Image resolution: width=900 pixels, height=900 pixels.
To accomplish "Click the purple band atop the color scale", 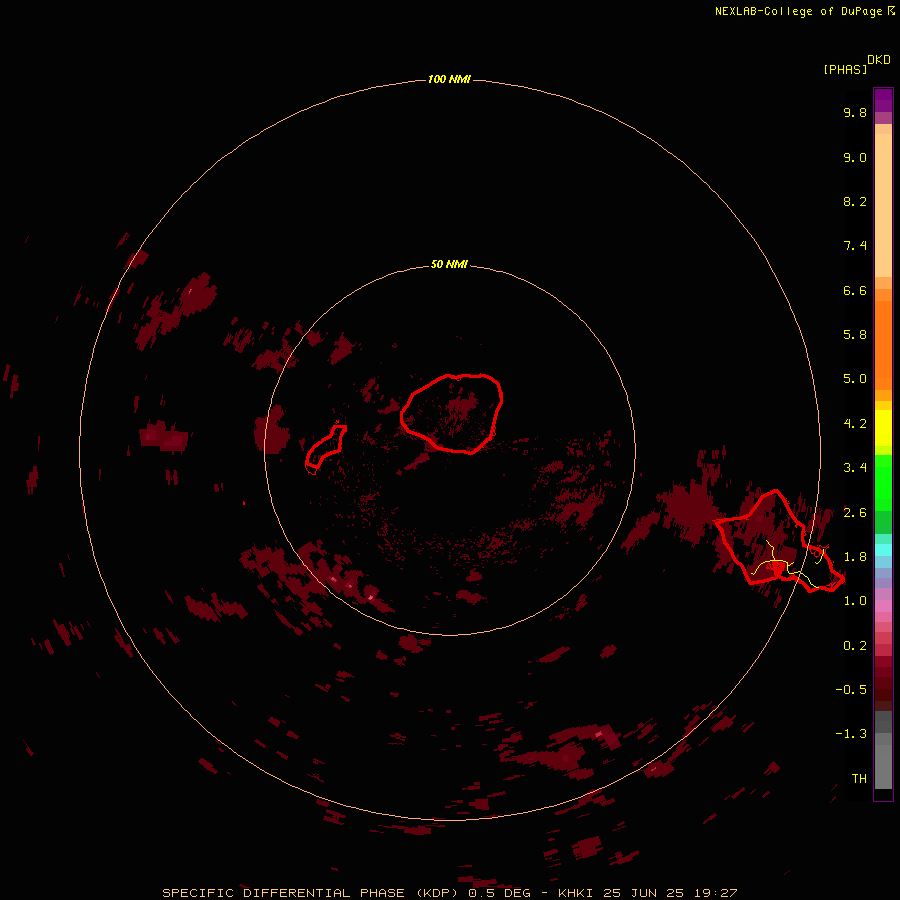I will pyautogui.click(x=883, y=100).
